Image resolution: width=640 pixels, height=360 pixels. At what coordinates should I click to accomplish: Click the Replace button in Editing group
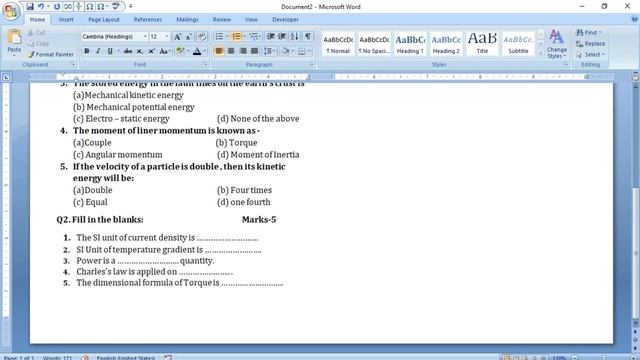pyautogui.click(x=590, y=43)
